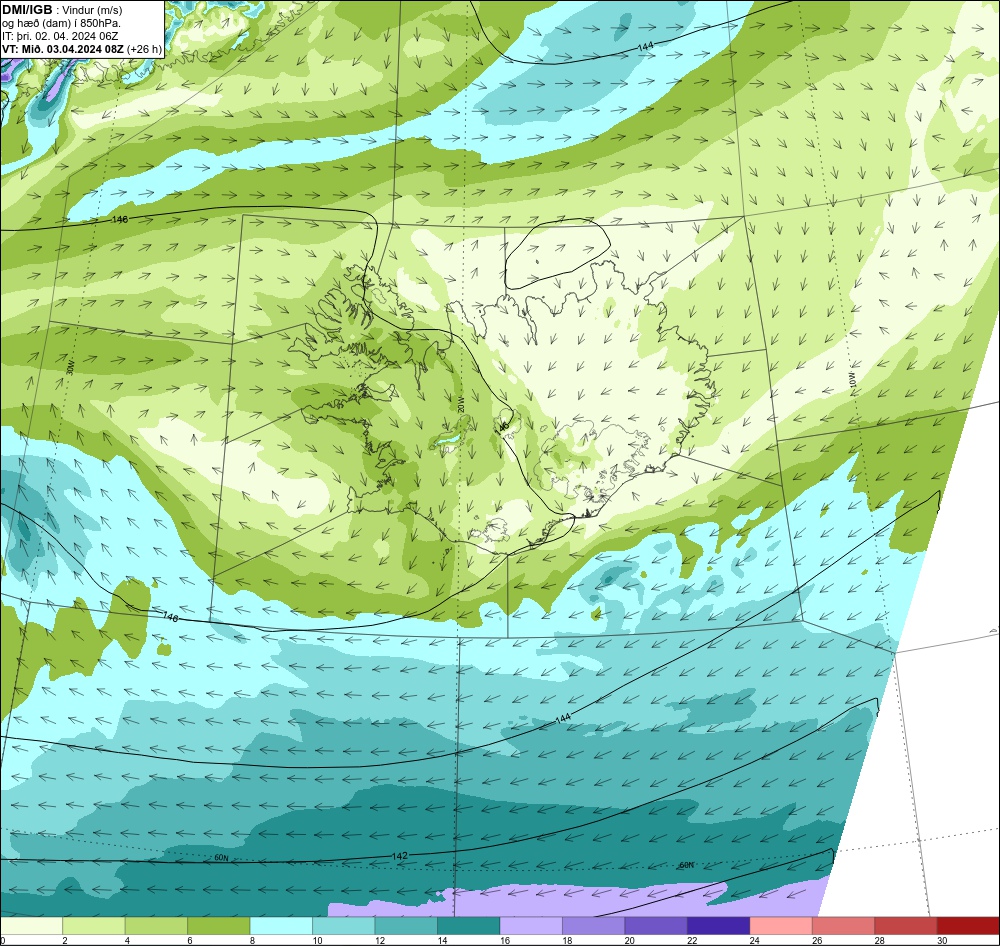Click the DMI/IGB title text
Screen dimensions: 1000x946
click(x=27, y=10)
